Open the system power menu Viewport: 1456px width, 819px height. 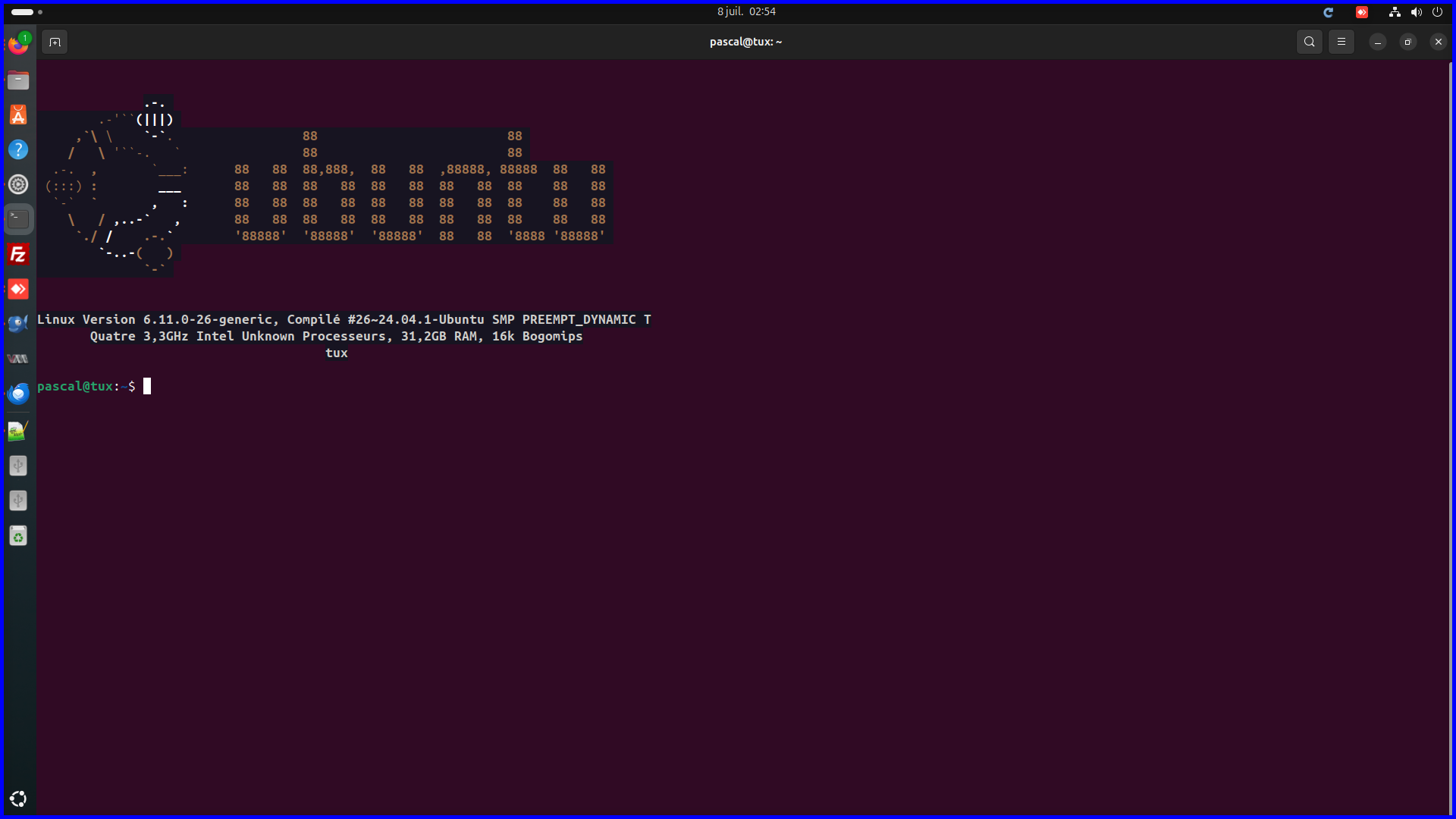point(1438,12)
